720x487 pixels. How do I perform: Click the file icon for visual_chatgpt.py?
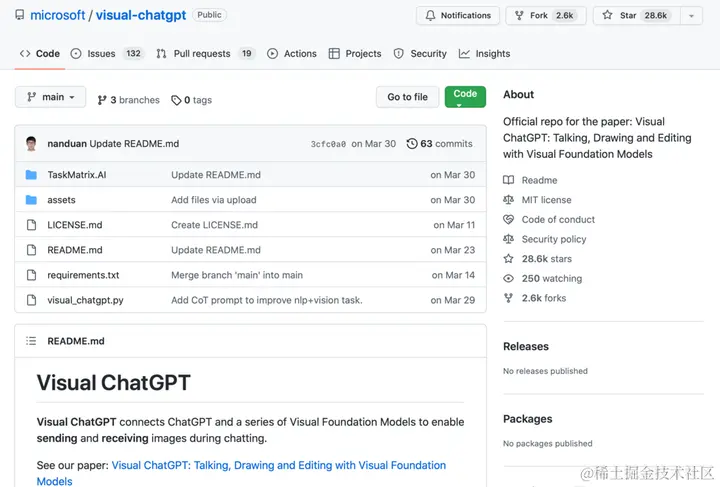pos(31,300)
